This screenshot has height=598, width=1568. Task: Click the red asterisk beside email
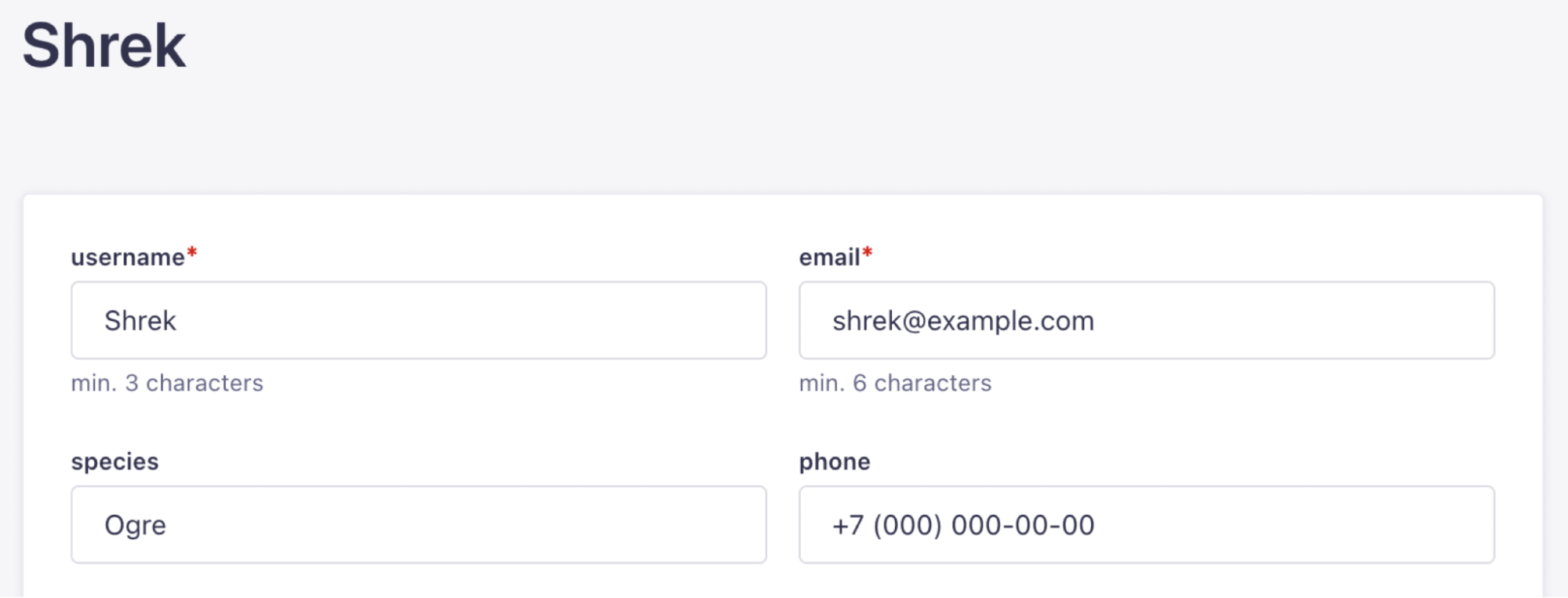point(868,253)
